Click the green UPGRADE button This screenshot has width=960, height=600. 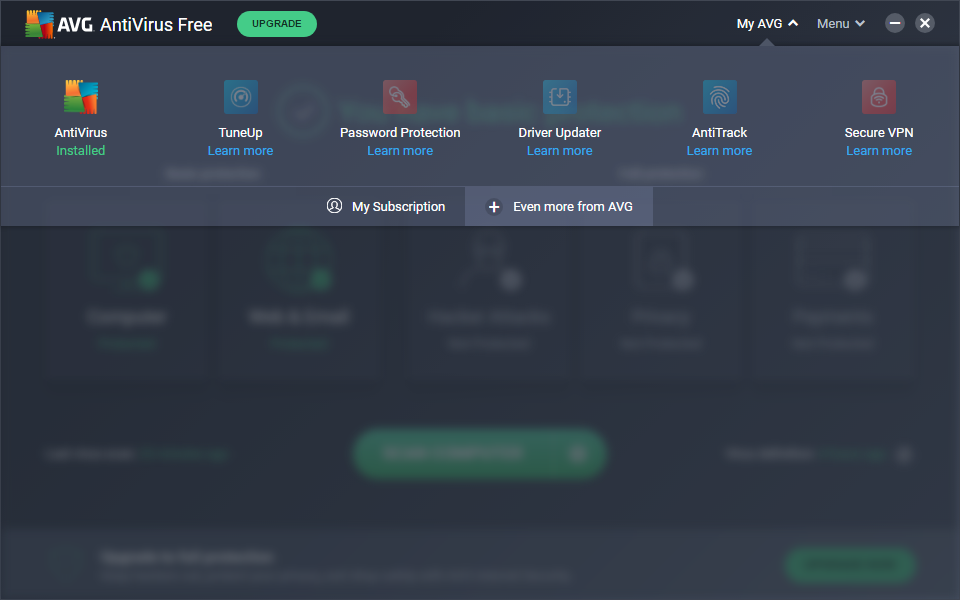pyautogui.click(x=277, y=24)
